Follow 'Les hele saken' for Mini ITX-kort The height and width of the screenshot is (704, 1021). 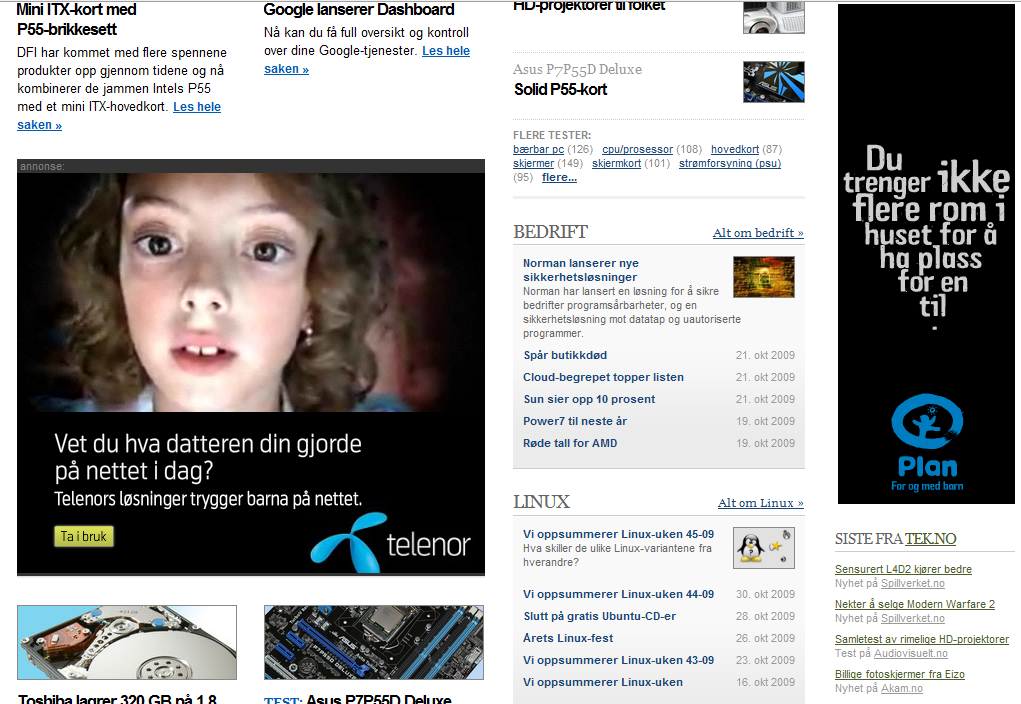point(119,116)
